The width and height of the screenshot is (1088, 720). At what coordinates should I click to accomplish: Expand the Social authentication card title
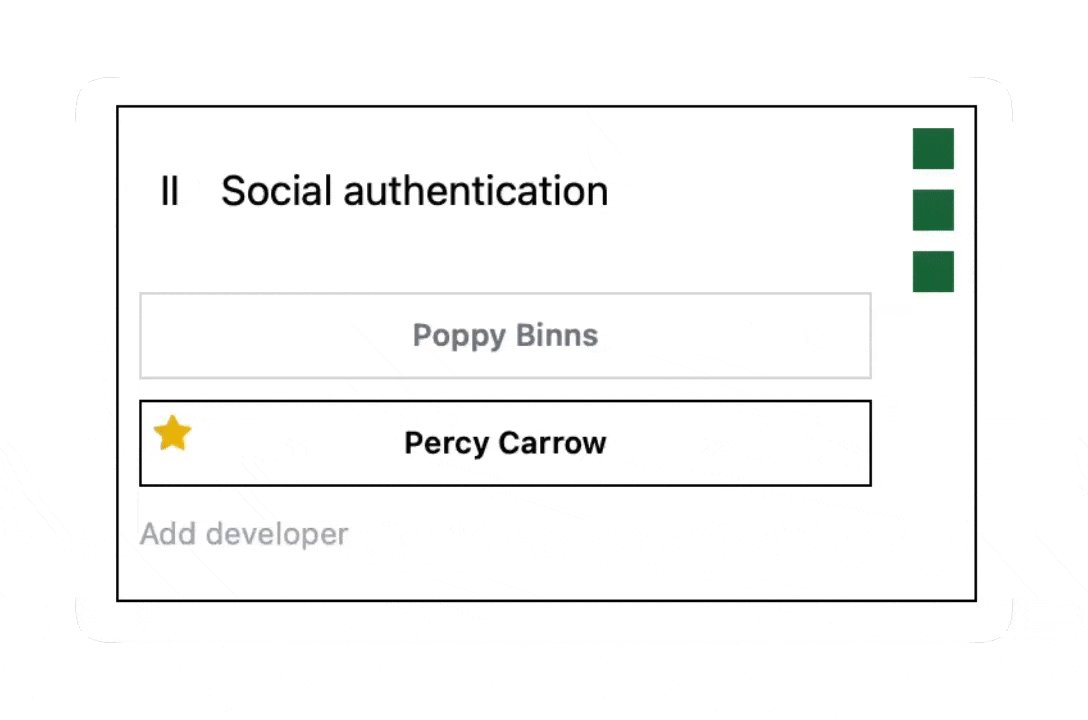pos(414,191)
